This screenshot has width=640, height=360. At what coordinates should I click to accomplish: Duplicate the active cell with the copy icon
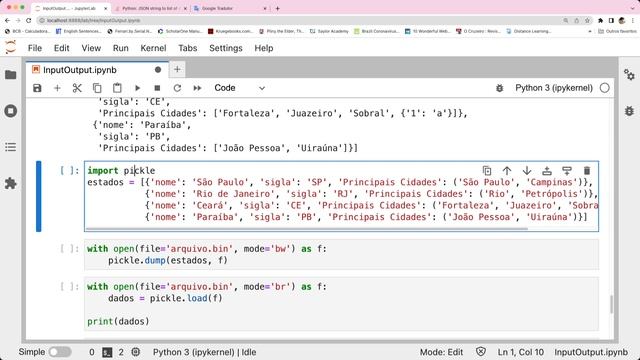[x=487, y=171]
